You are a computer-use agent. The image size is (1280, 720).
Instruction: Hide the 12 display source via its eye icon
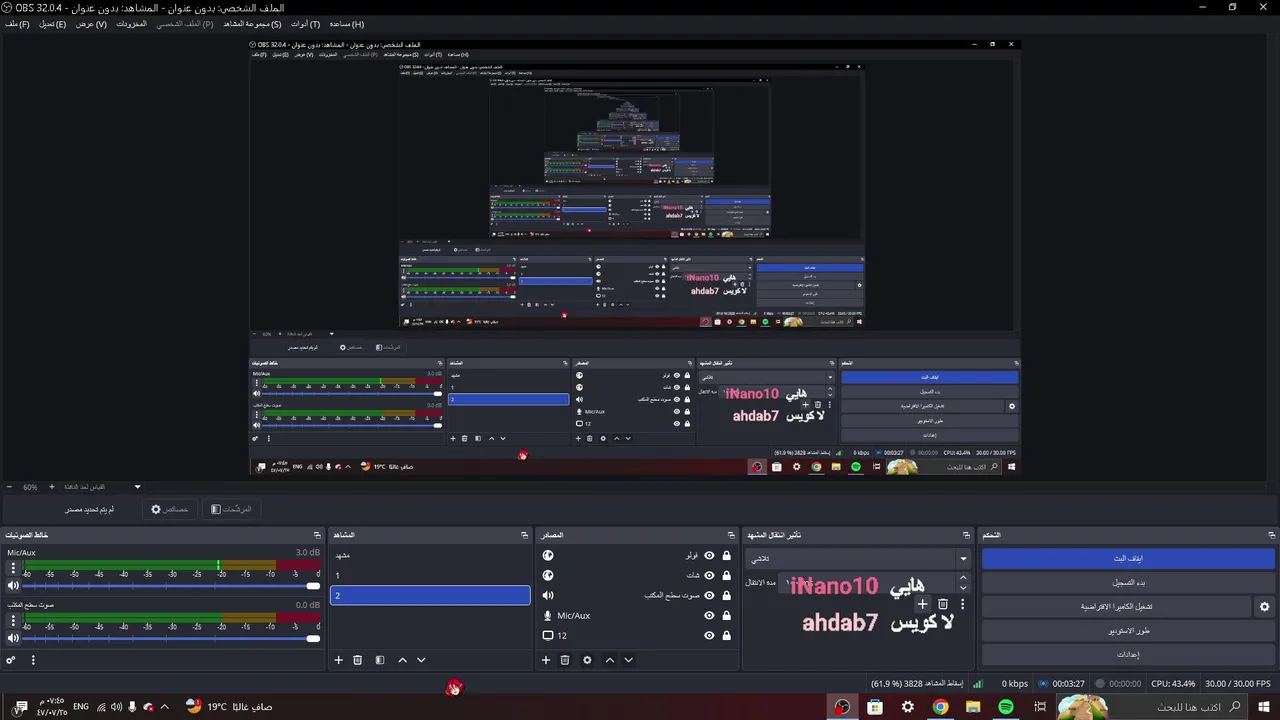(709, 635)
